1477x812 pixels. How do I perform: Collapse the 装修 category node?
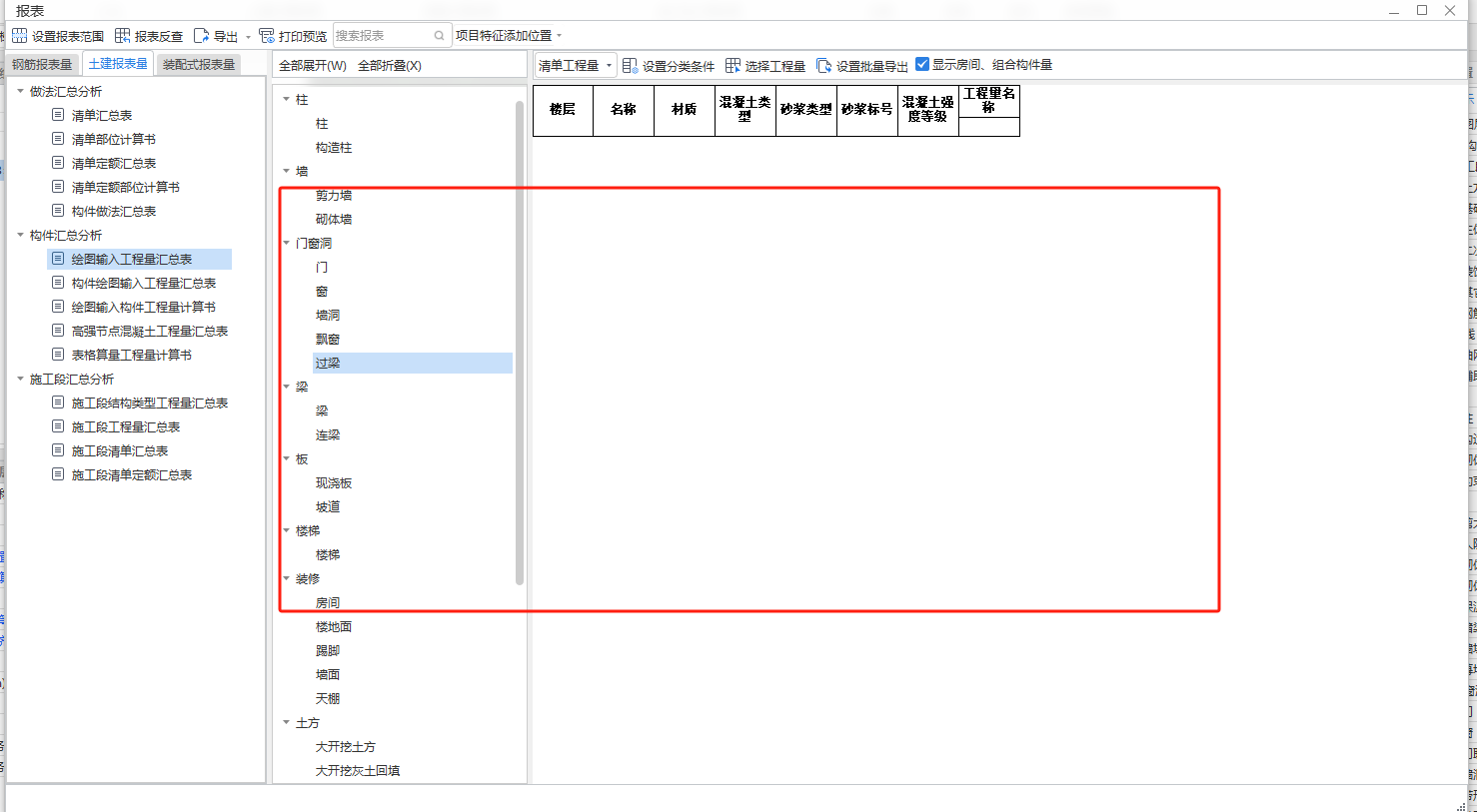click(x=286, y=578)
